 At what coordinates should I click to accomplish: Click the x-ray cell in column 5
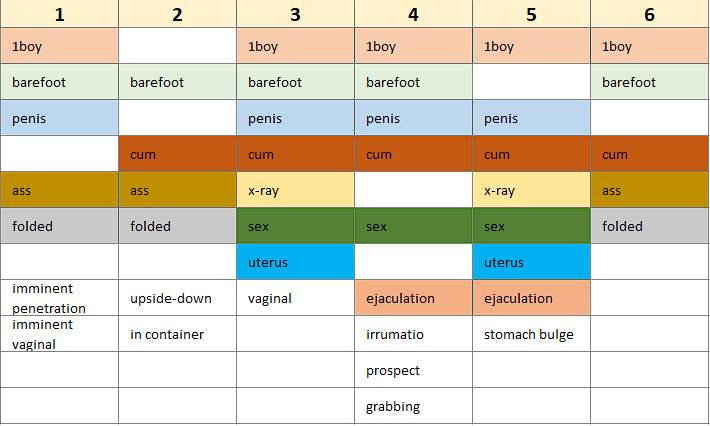531,190
